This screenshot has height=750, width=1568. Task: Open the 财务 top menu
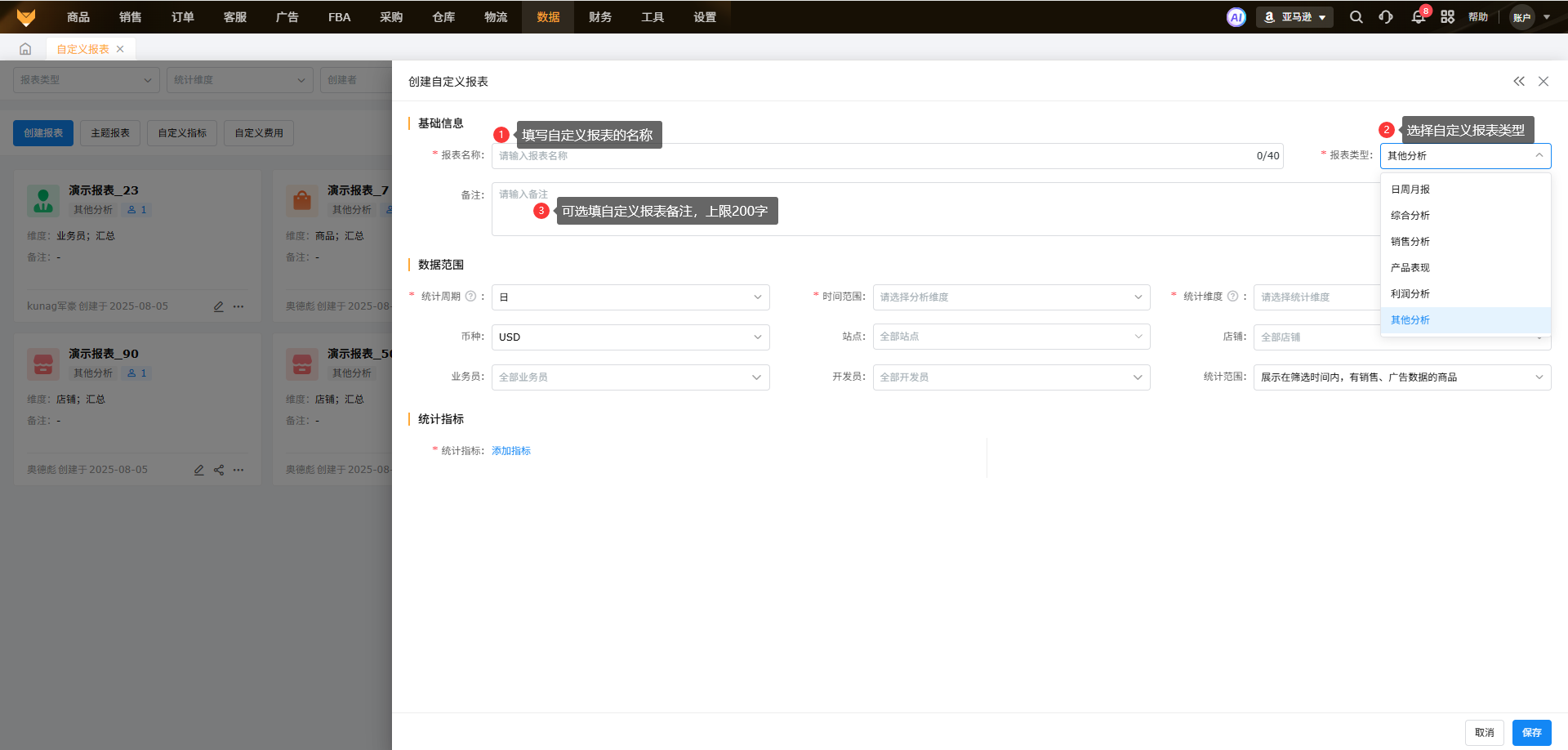tap(600, 17)
